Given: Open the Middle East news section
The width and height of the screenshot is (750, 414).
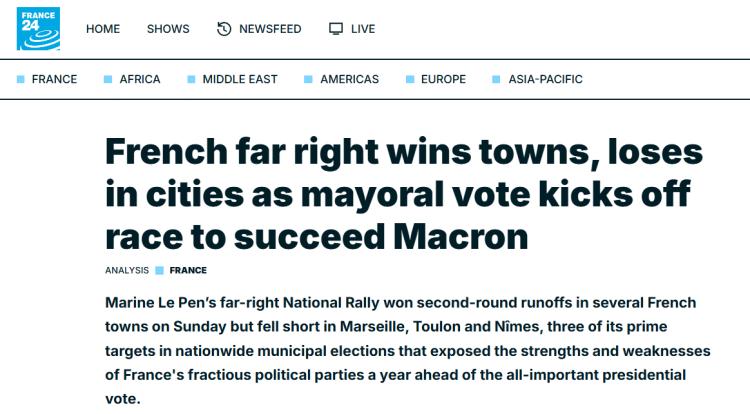Looking at the screenshot, I should (x=240, y=80).
